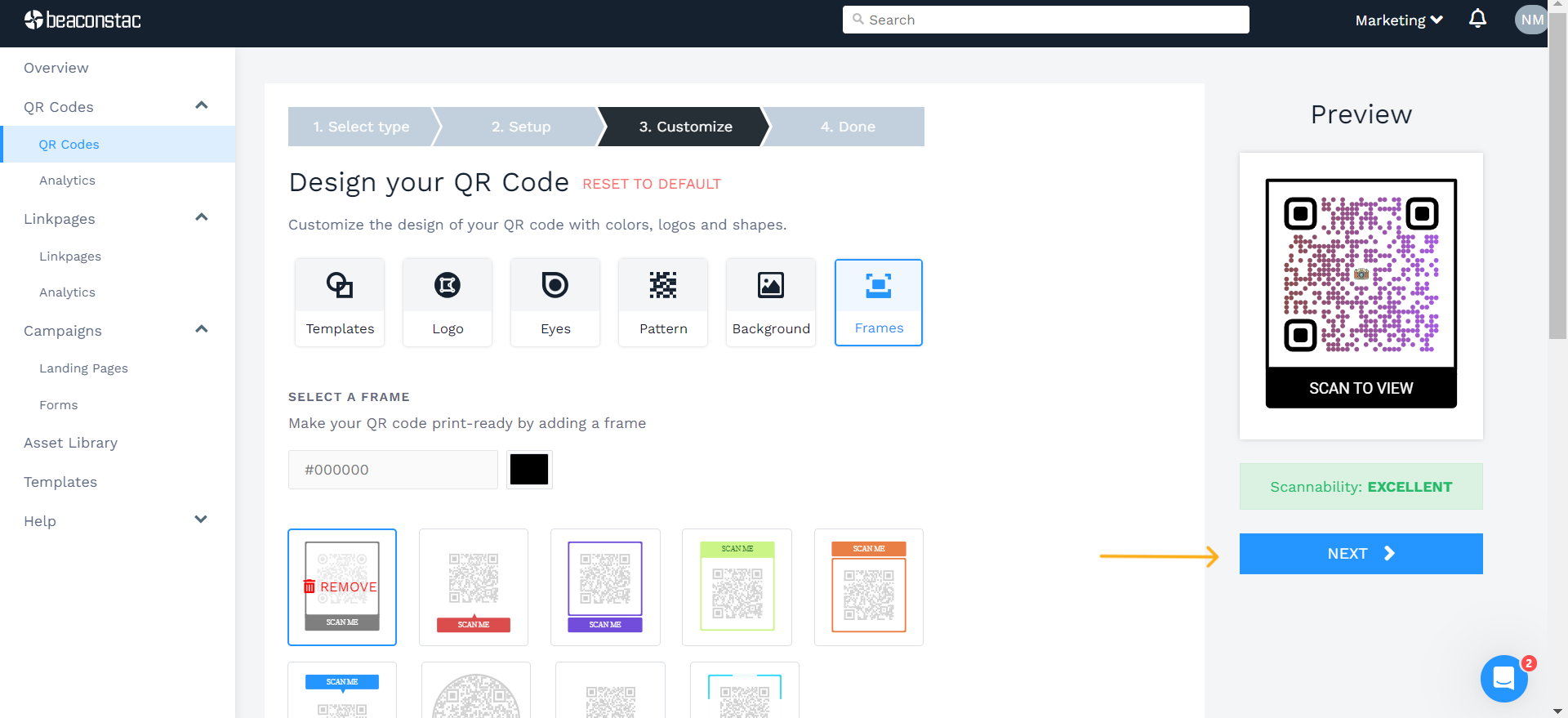1568x718 pixels.
Task: Go to step 2 Setup
Action: (521, 127)
